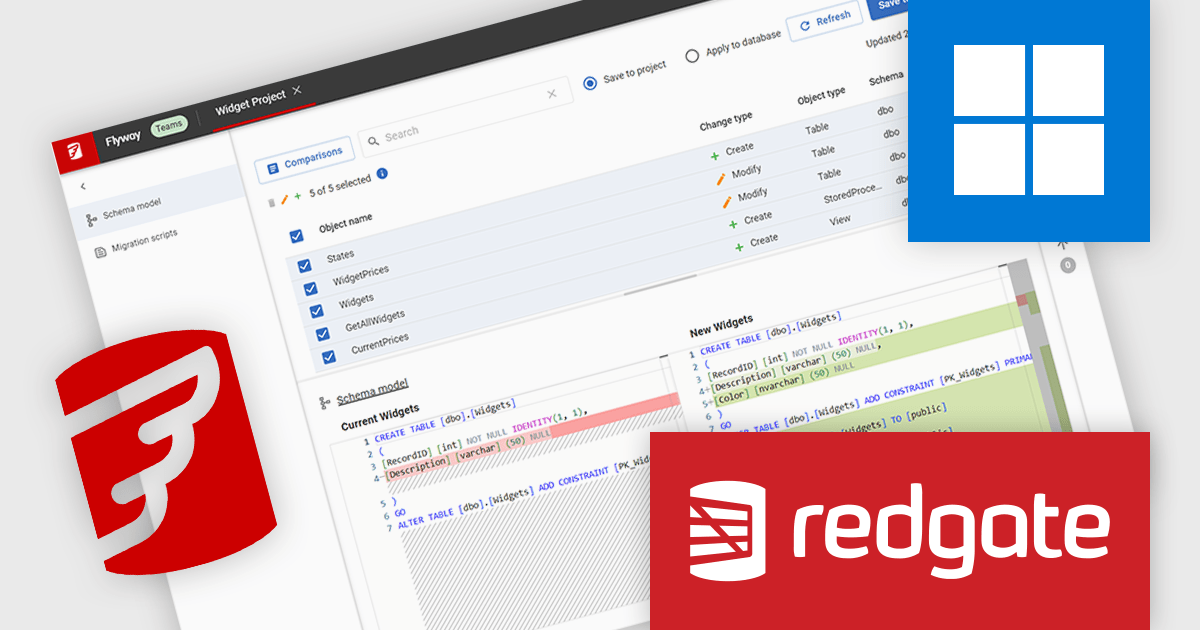
Task: Sort by the Object type column header
Action: [821, 97]
